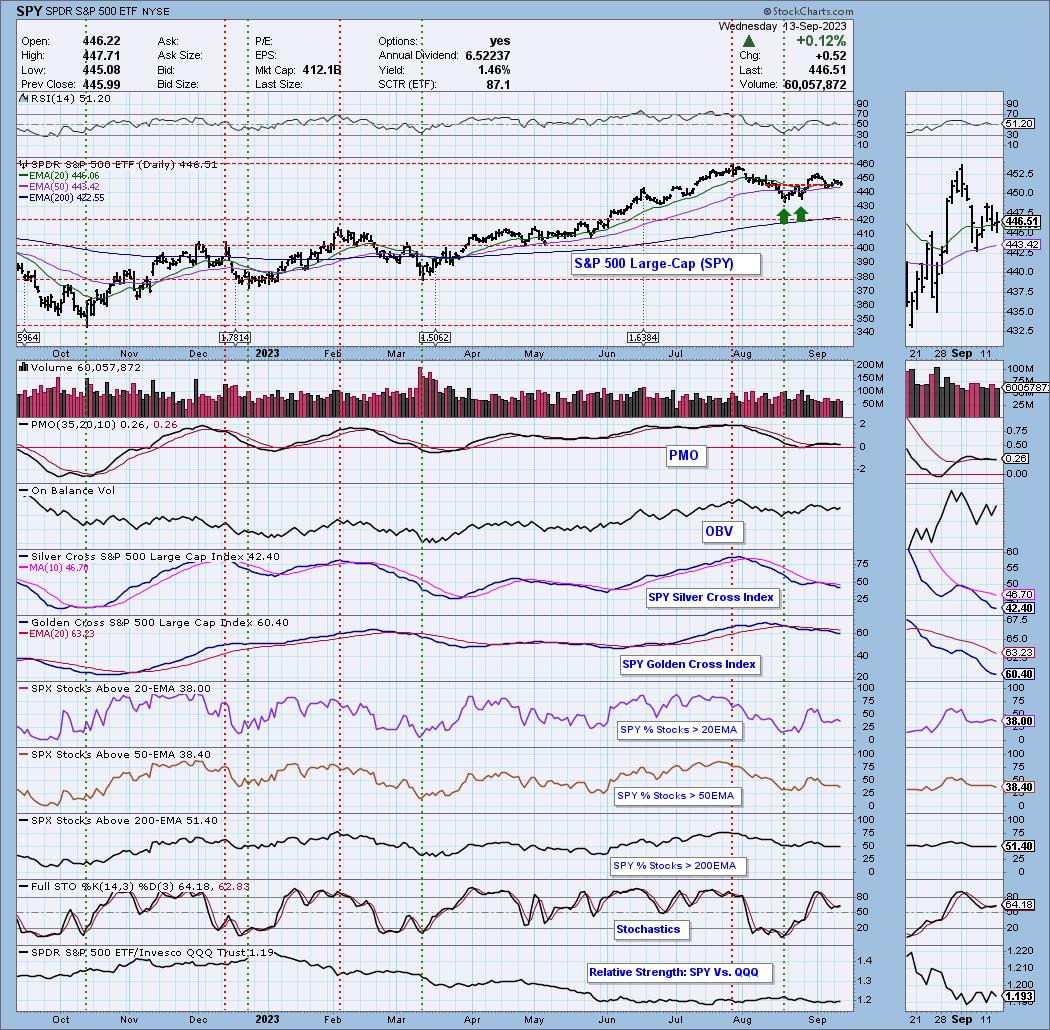Click the 60.40 Golden Cross value tag

(1020, 675)
